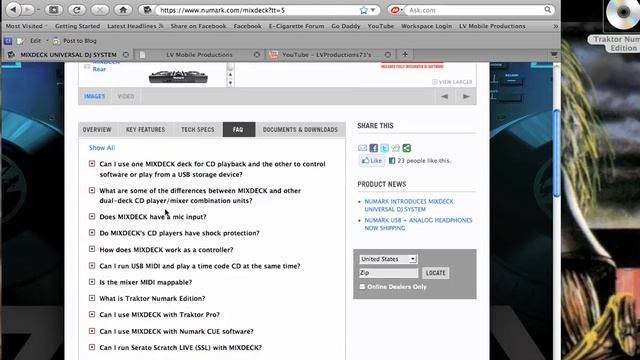The image size is (640, 360).
Task: Expand the shock protection question
Action: click(x=92, y=233)
